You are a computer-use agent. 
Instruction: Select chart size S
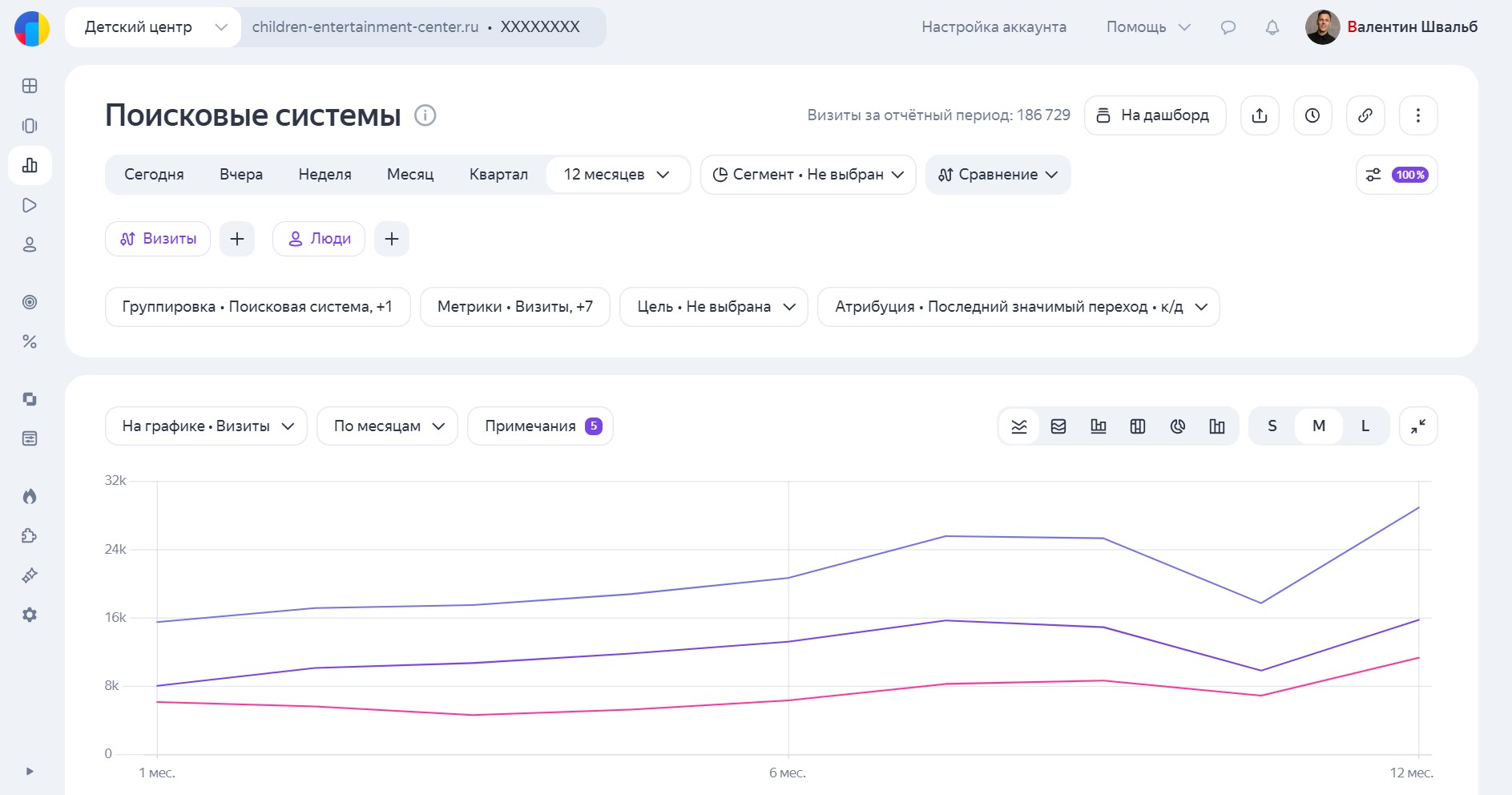coord(1272,426)
